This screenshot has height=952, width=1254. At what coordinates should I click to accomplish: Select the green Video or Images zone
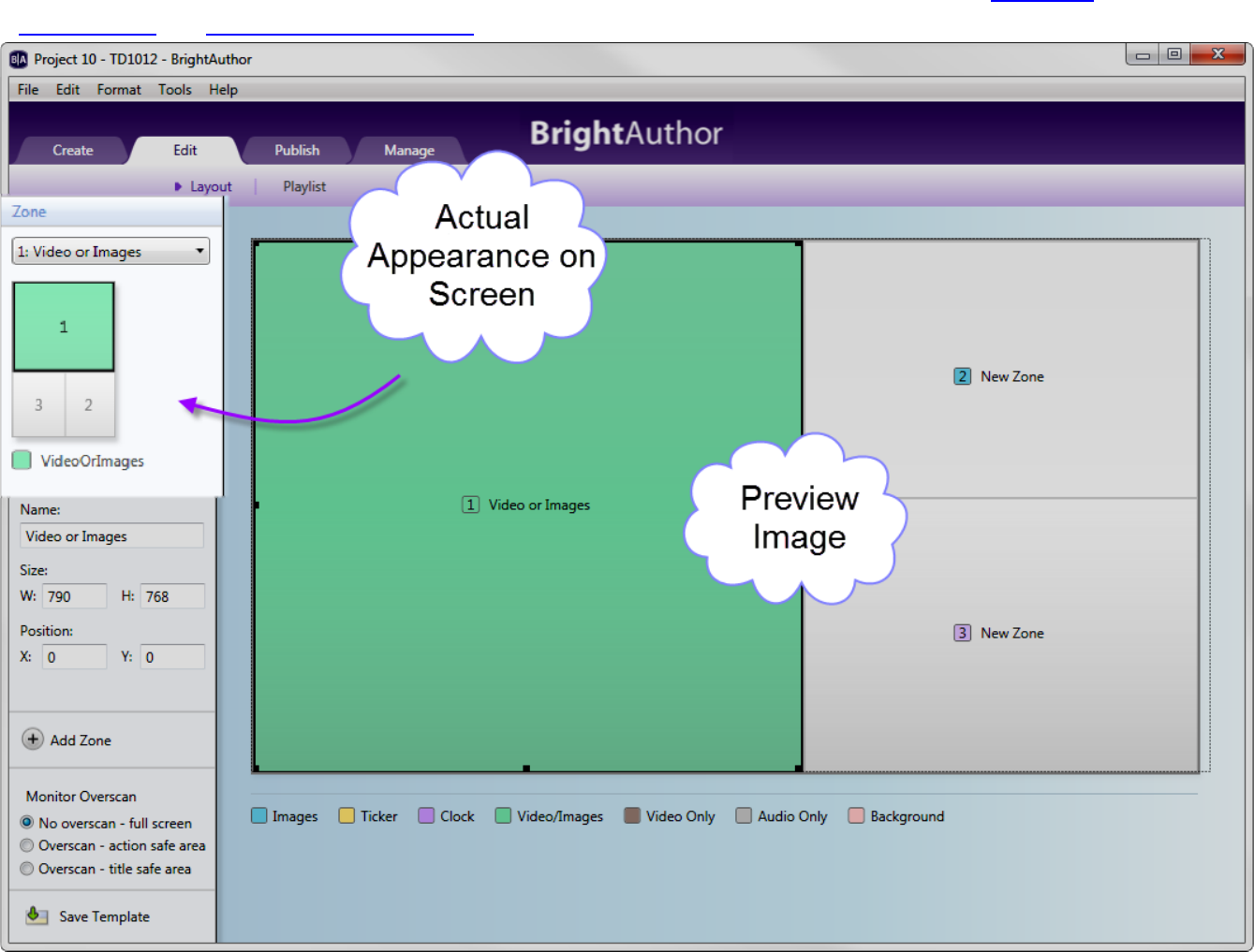point(528,505)
